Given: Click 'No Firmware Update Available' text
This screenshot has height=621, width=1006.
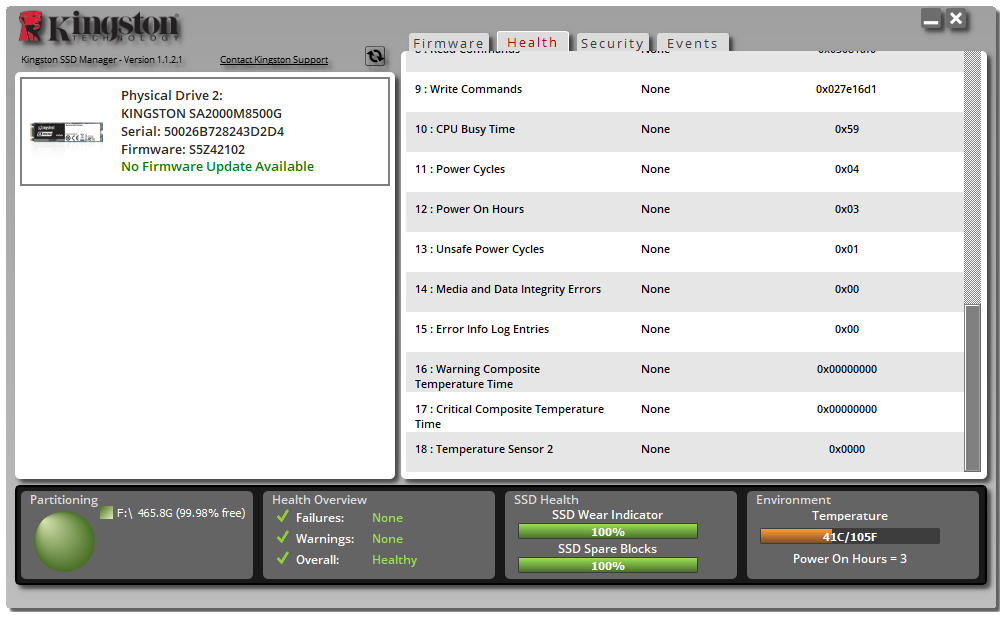Looking at the screenshot, I should pyautogui.click(x=217, y=167).
